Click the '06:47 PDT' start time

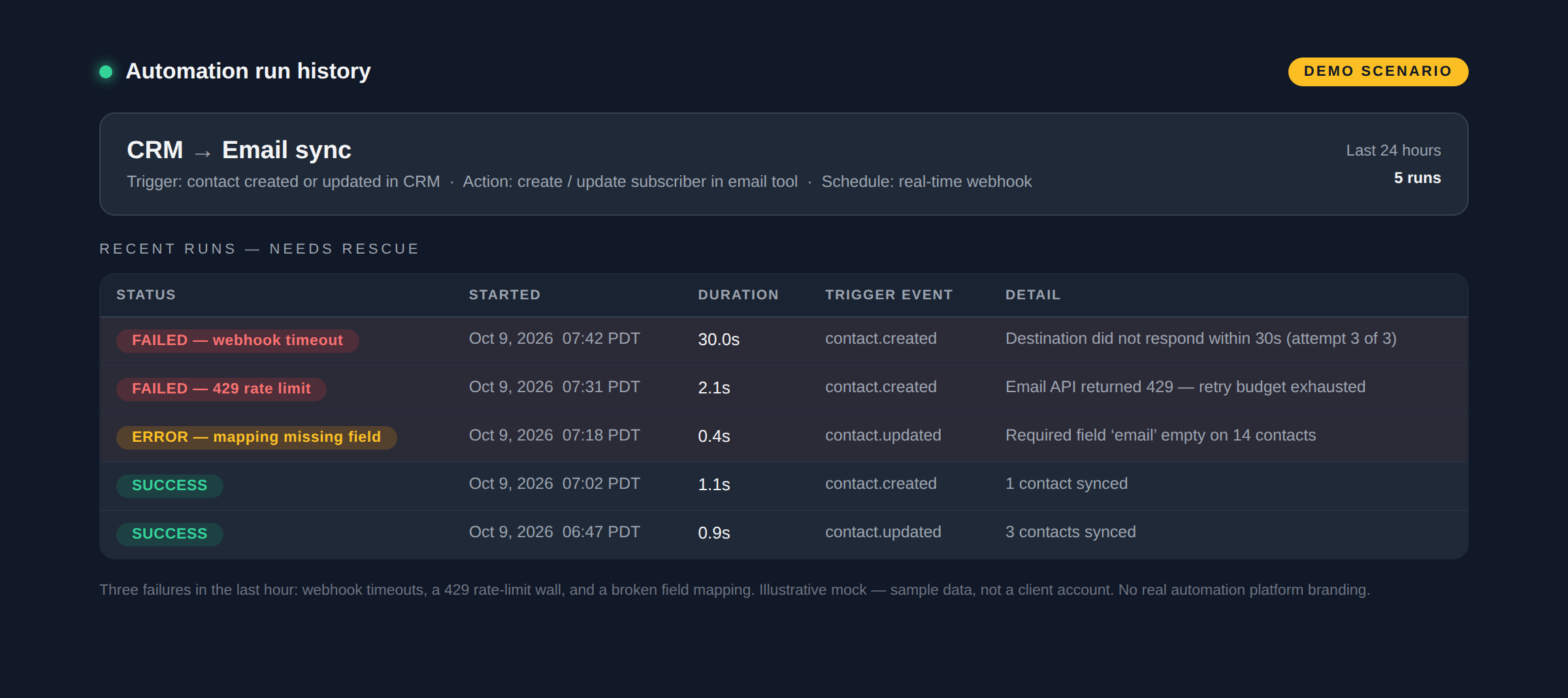click(x=601, y=532)
